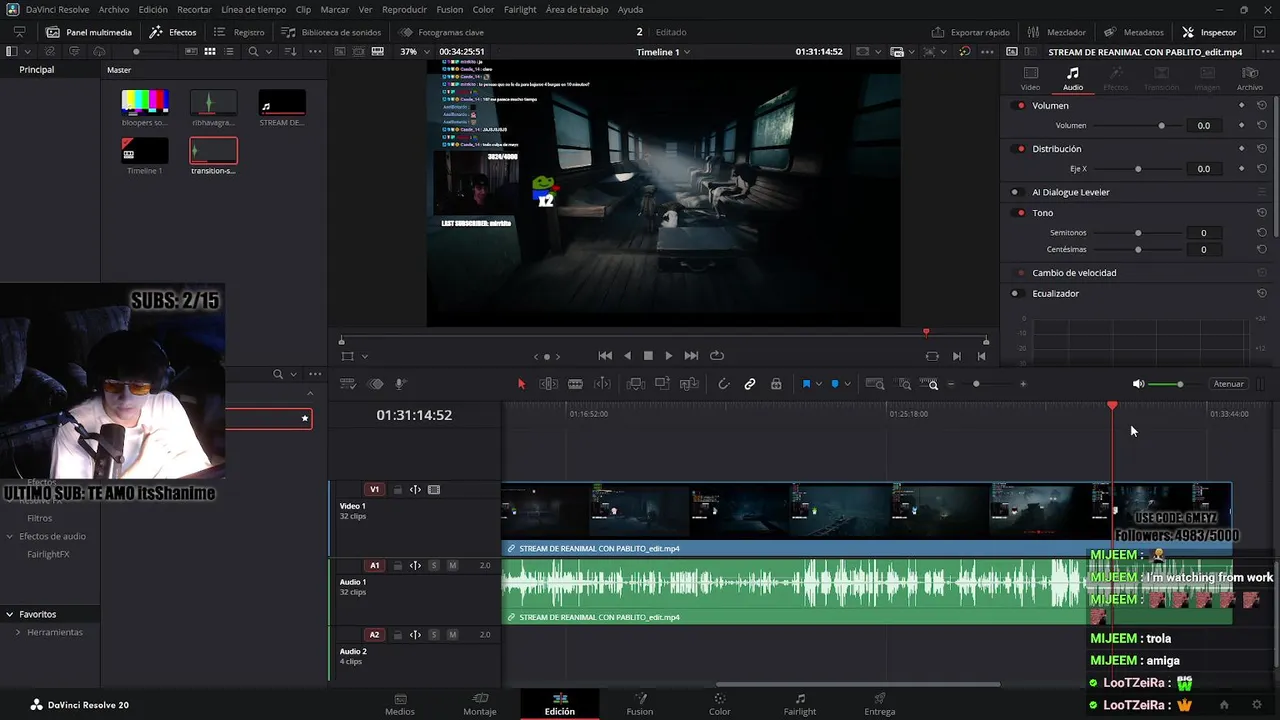Screen dimensions: 1280x720
Task: Solo the Audio 2 track
Action: (434, 635)
